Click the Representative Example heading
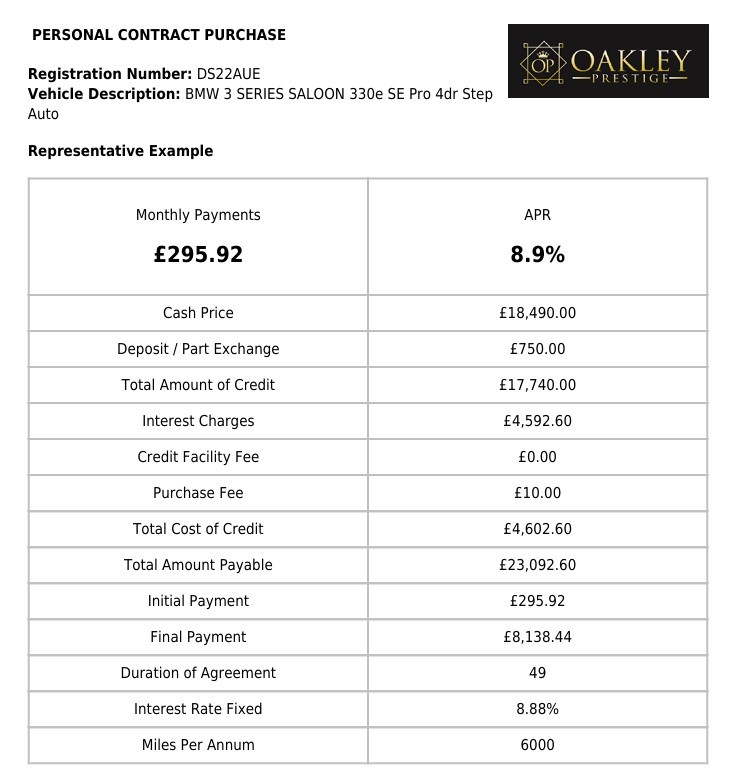This screenshot has height=774, width=732. (x=120, y=151)
